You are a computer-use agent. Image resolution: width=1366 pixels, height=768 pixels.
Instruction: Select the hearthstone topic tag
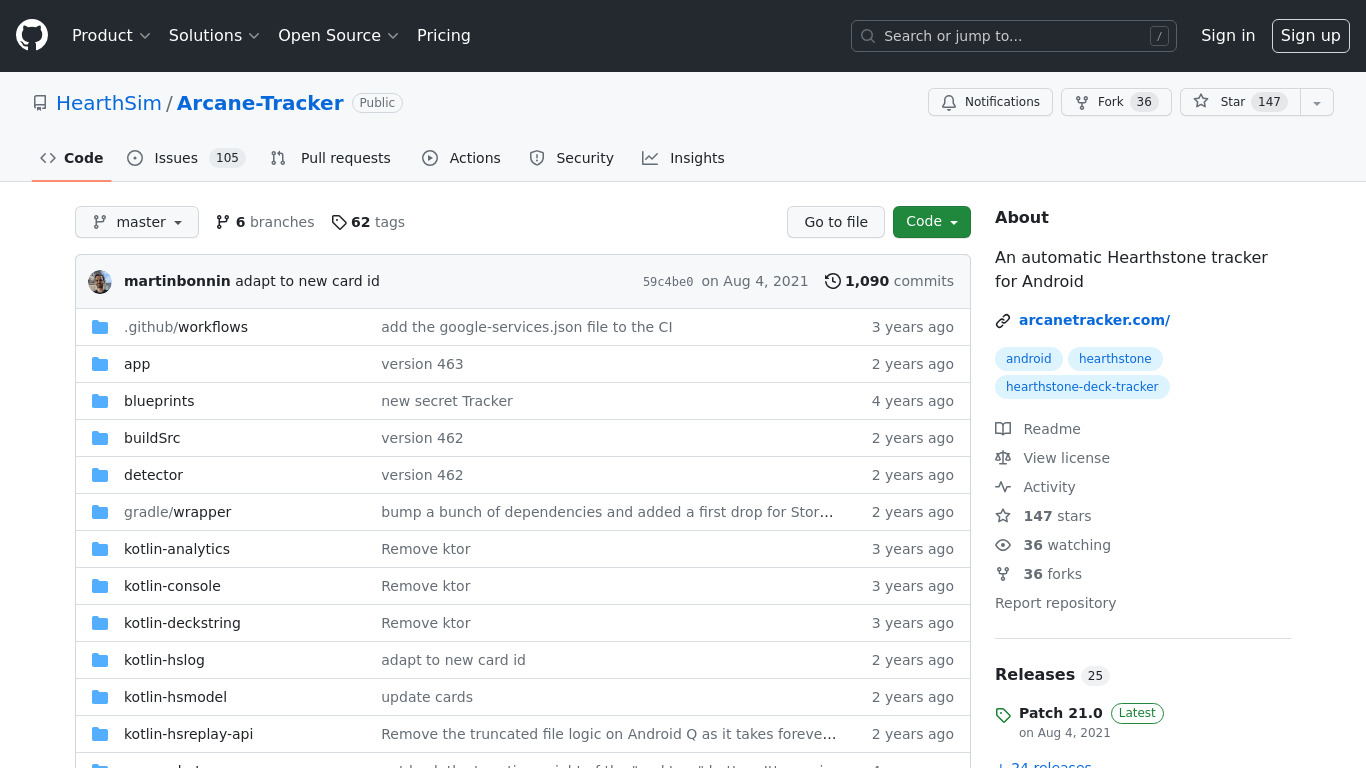pos(1115,359)
